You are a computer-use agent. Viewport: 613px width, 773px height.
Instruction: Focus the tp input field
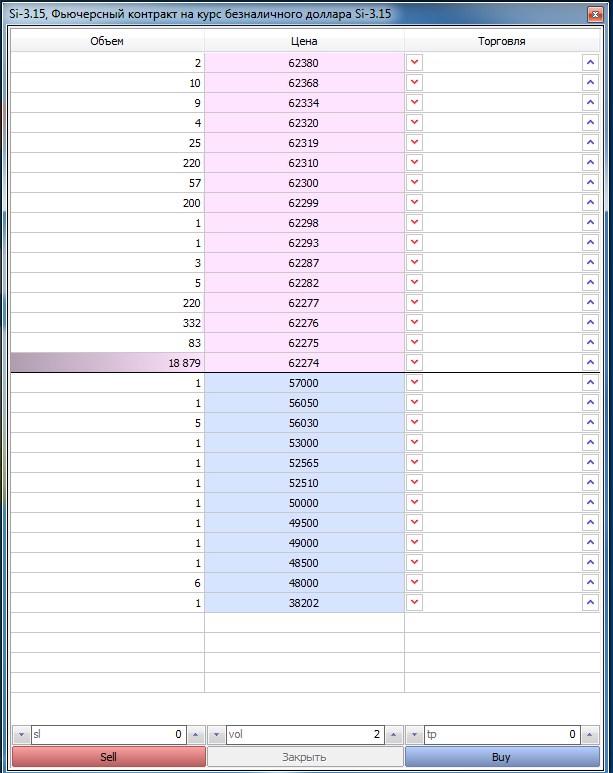[502, 735]
